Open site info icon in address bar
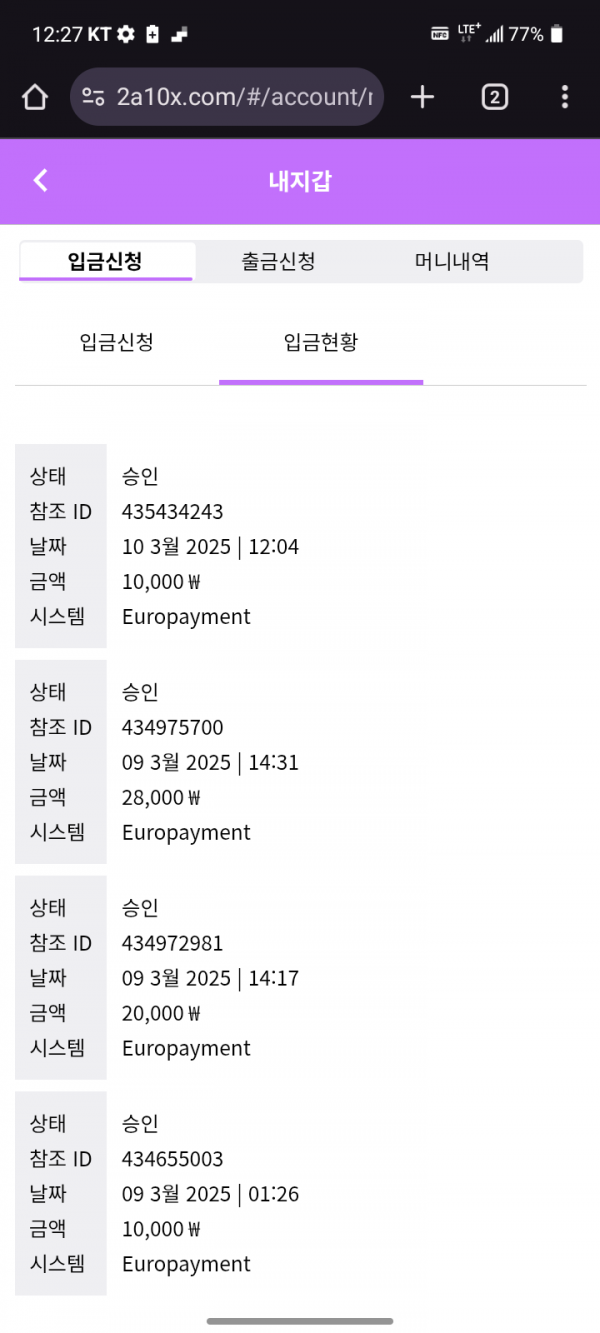The width and height of the screenshot is (600, 1333). (93, 97)
